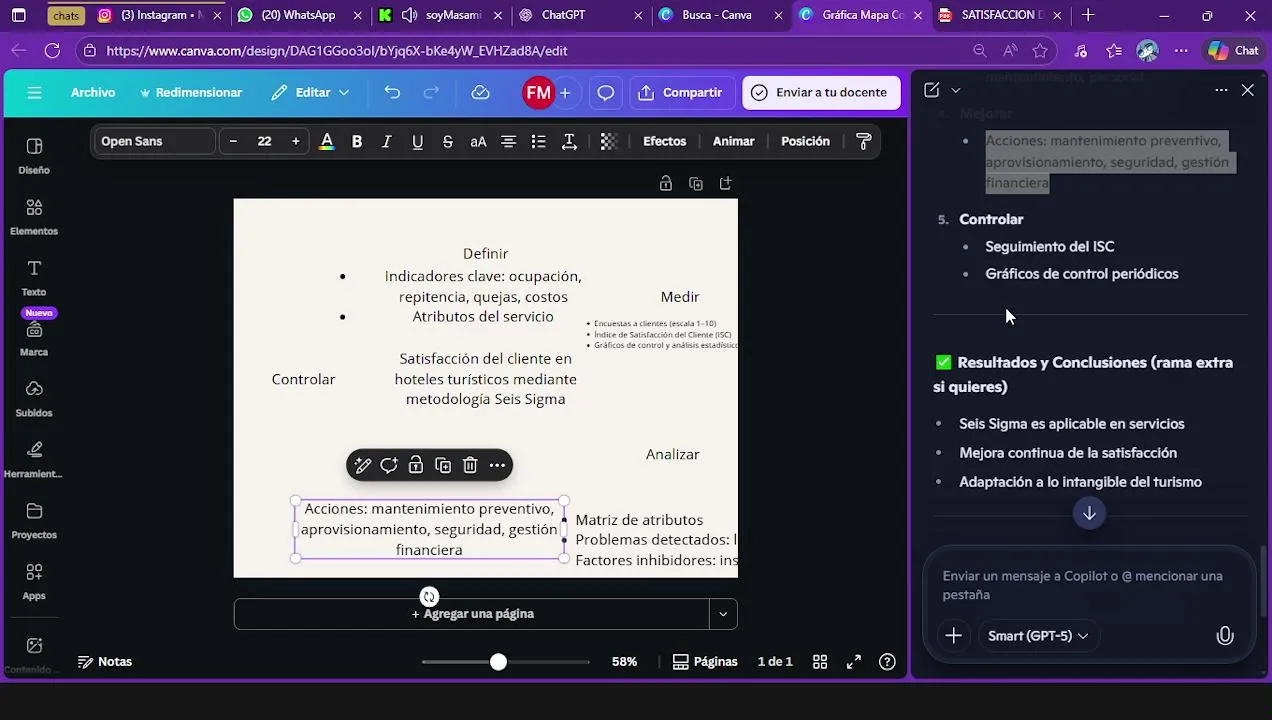Open the 58% zoom level menu
The image size is (1272, 720).
tap(624, 662)
